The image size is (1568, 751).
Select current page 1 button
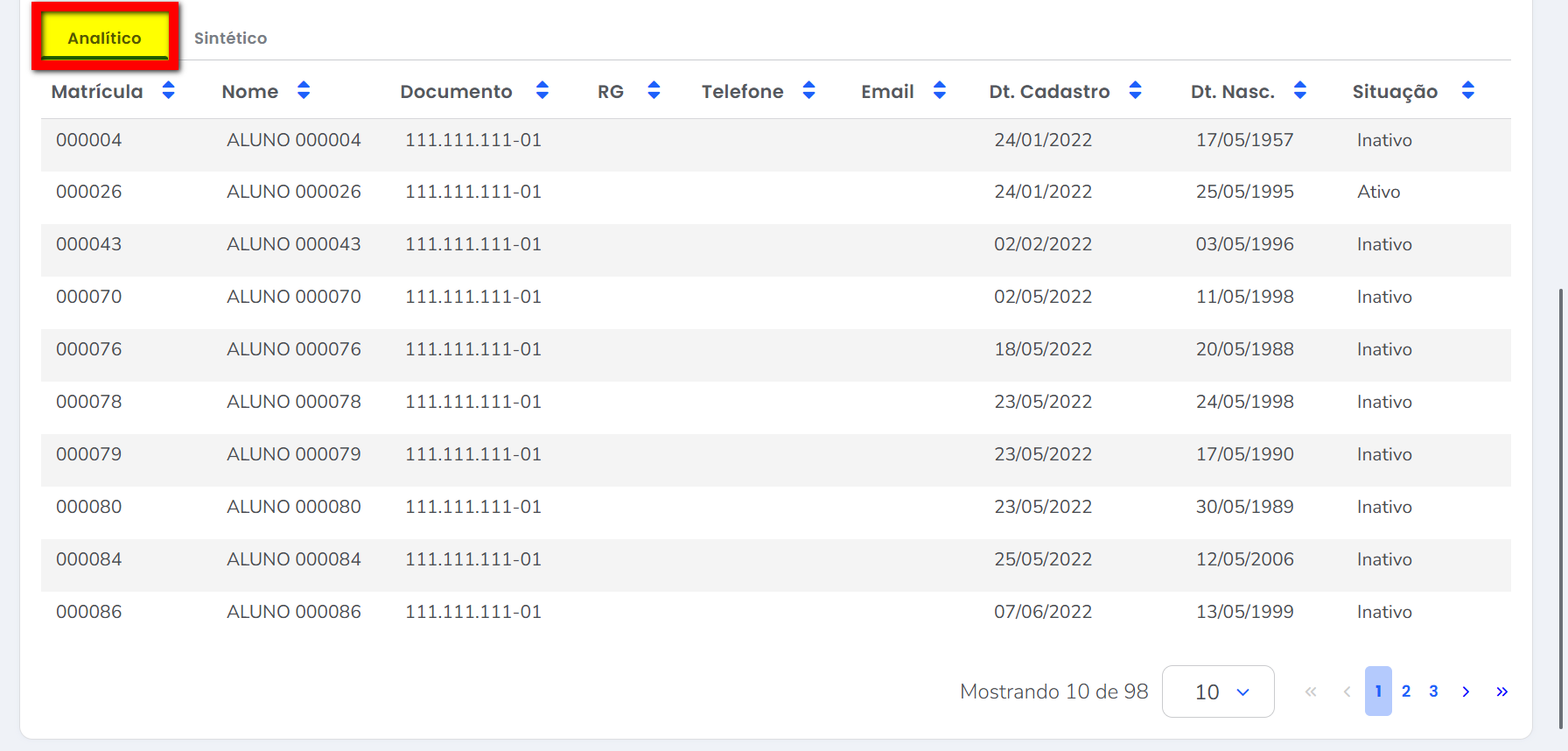tap(1378, 691)
